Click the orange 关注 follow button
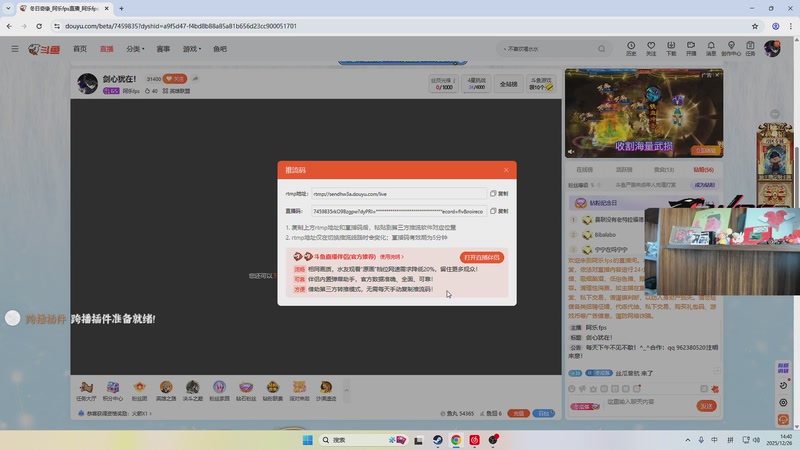The image size is (800, 450). 175,79
